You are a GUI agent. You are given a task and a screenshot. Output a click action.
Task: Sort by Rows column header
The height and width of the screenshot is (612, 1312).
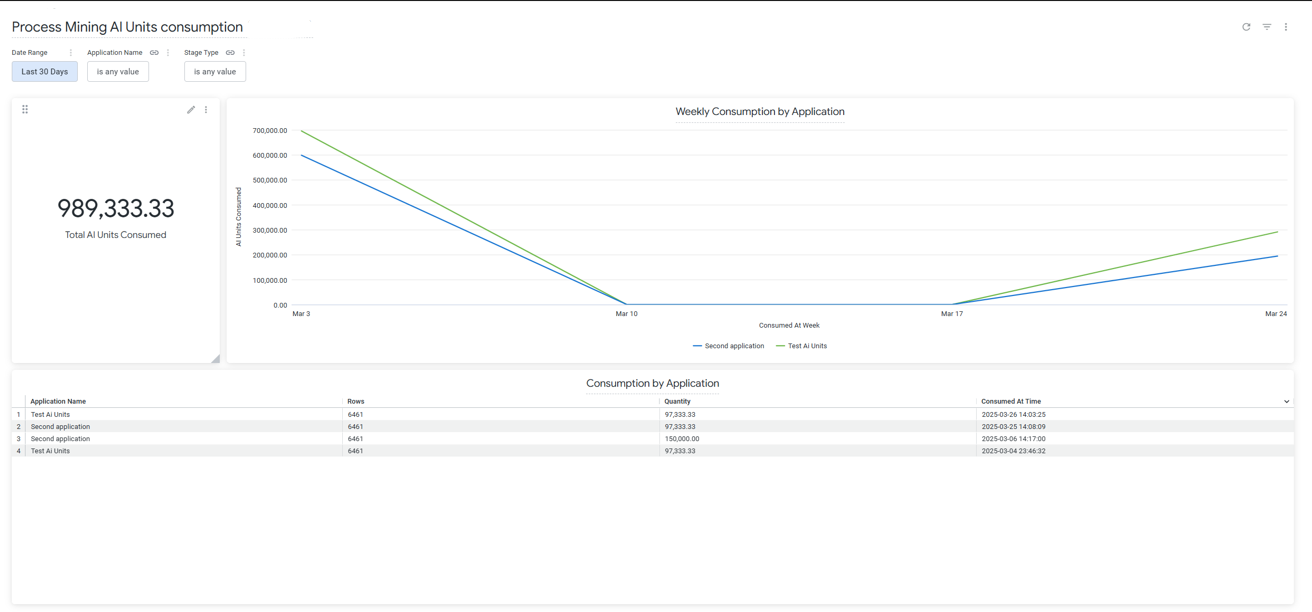click(356, 402)
